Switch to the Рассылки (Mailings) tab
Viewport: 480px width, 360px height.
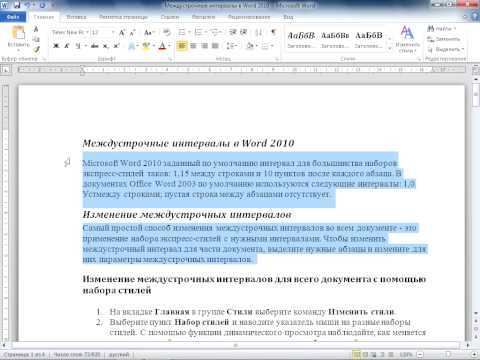tap(204, 17)
